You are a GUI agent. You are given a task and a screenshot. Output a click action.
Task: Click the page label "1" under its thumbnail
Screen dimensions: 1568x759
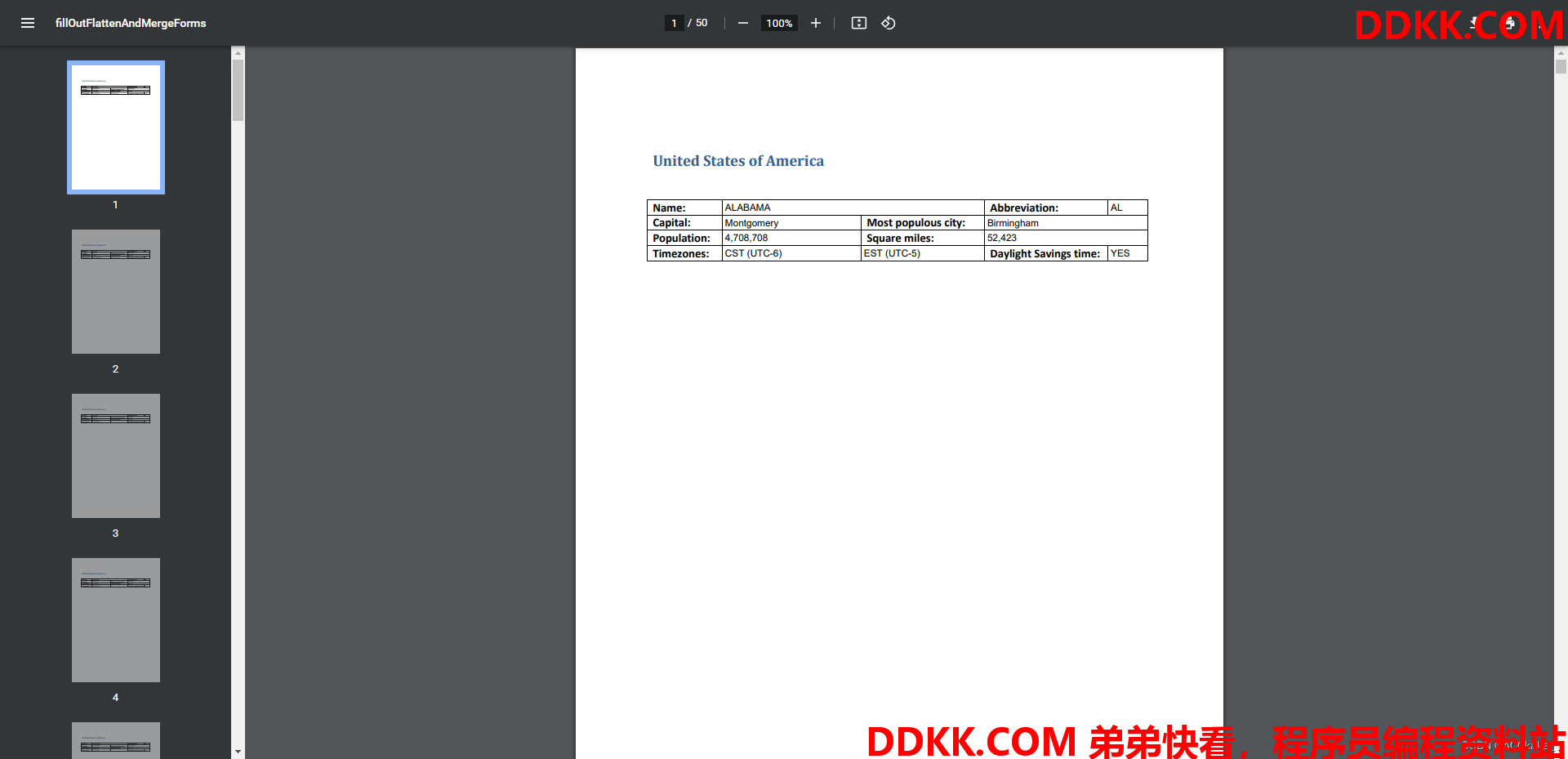pos(115,204)
